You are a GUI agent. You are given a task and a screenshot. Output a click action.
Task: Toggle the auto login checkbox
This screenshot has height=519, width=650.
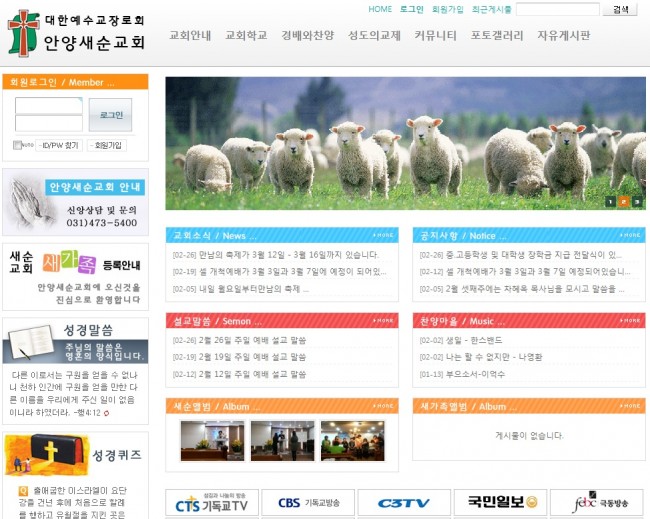(17, 145)
